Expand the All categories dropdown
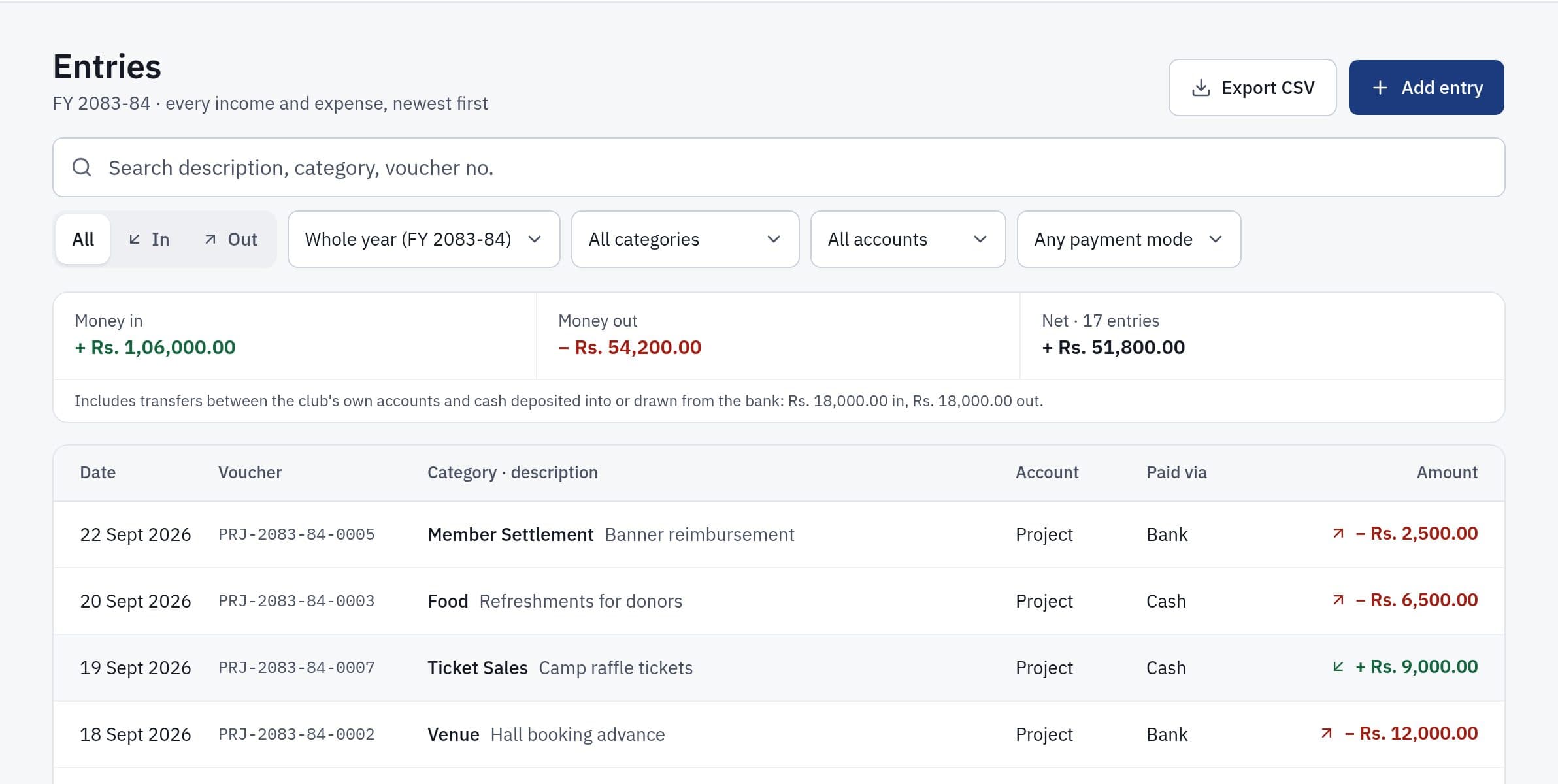 click(x=685, y=239)
